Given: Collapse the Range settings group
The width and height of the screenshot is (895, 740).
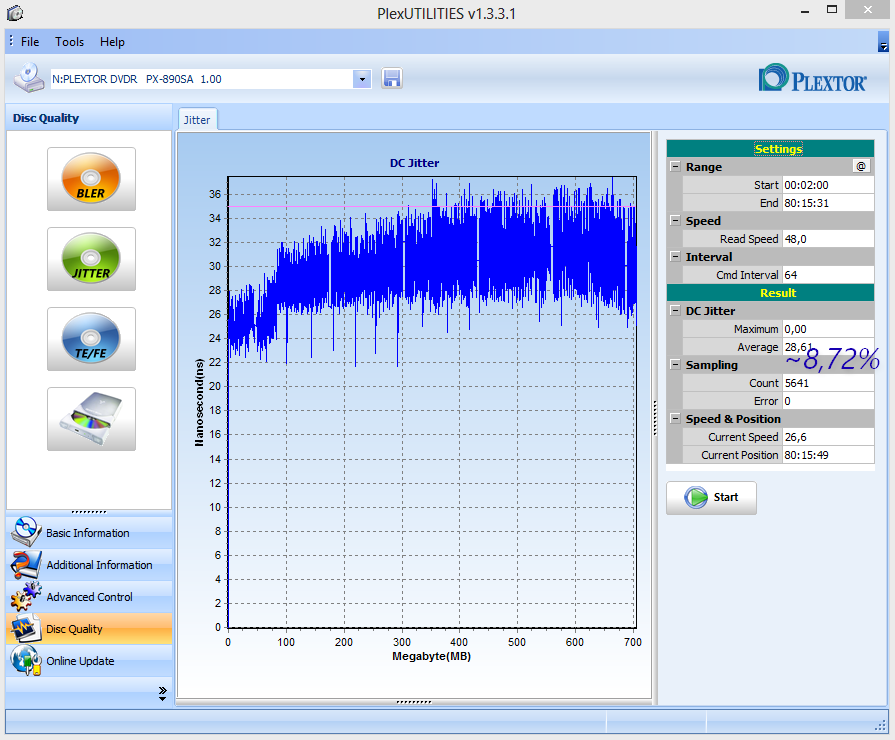Looking at the screenshot, I should [x=675, y=166].
